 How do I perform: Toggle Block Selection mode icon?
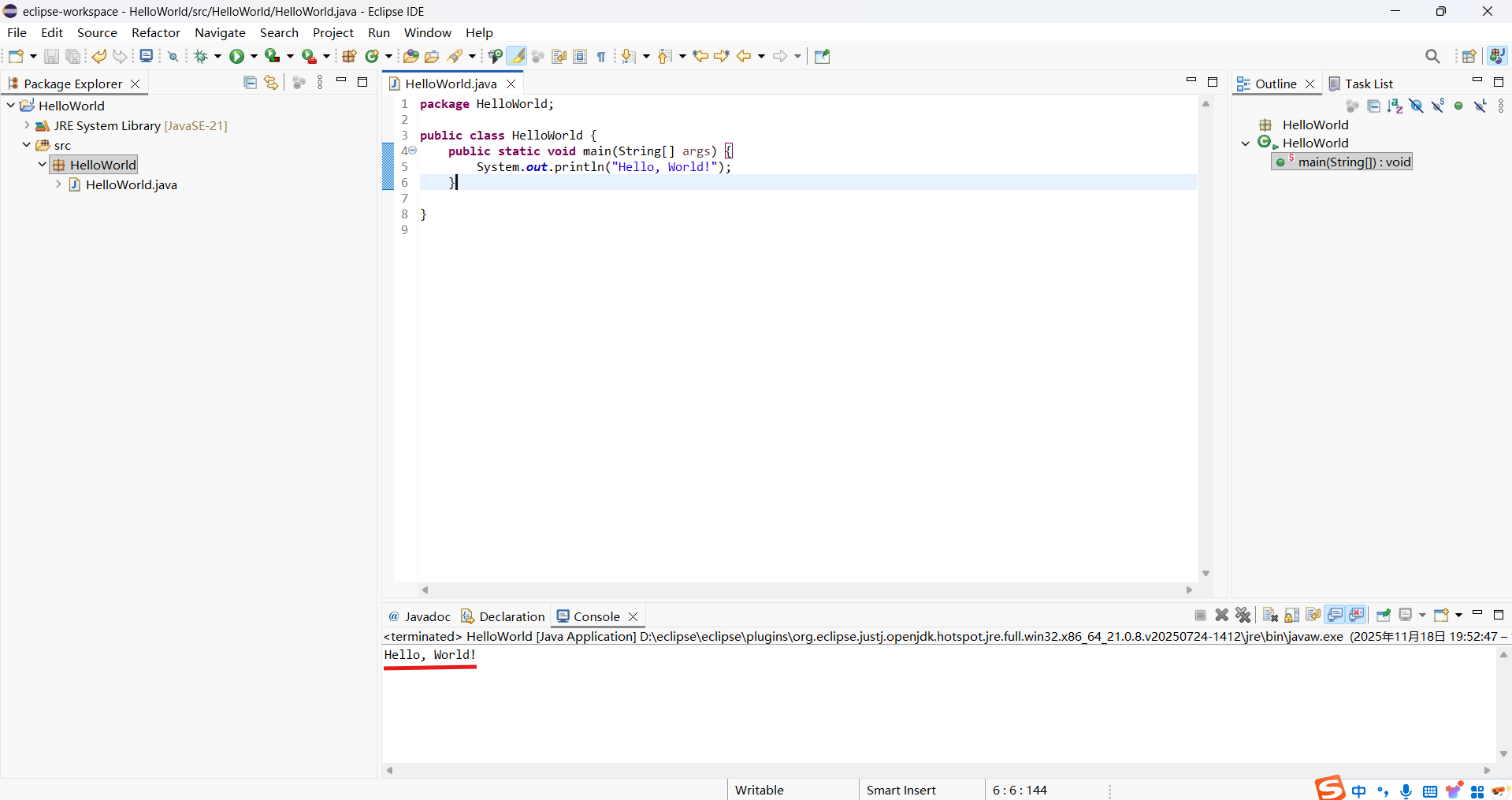point(581,56)
